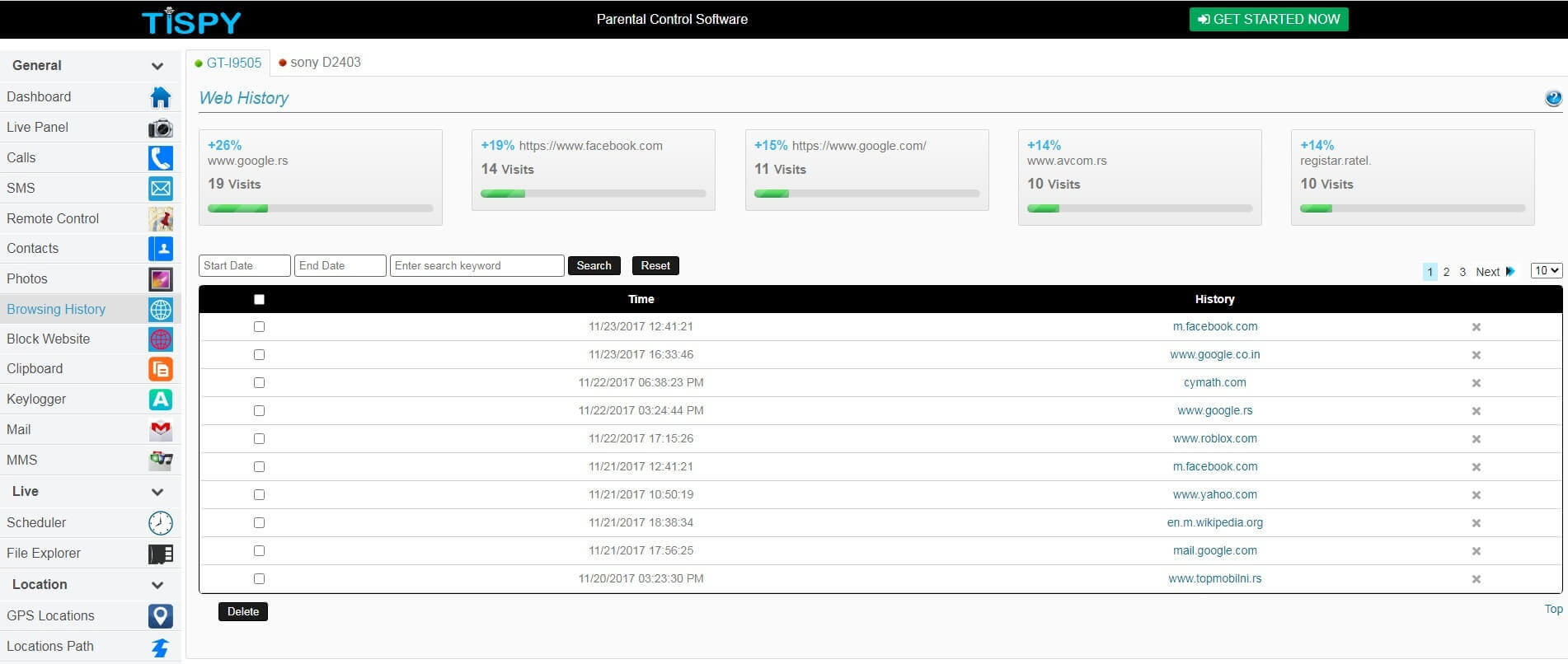The height and width of the screenshot is (664, 1568).
Task: Open the rows-per-page dropdown showing 10
Action: click(x=1546, y=270)
